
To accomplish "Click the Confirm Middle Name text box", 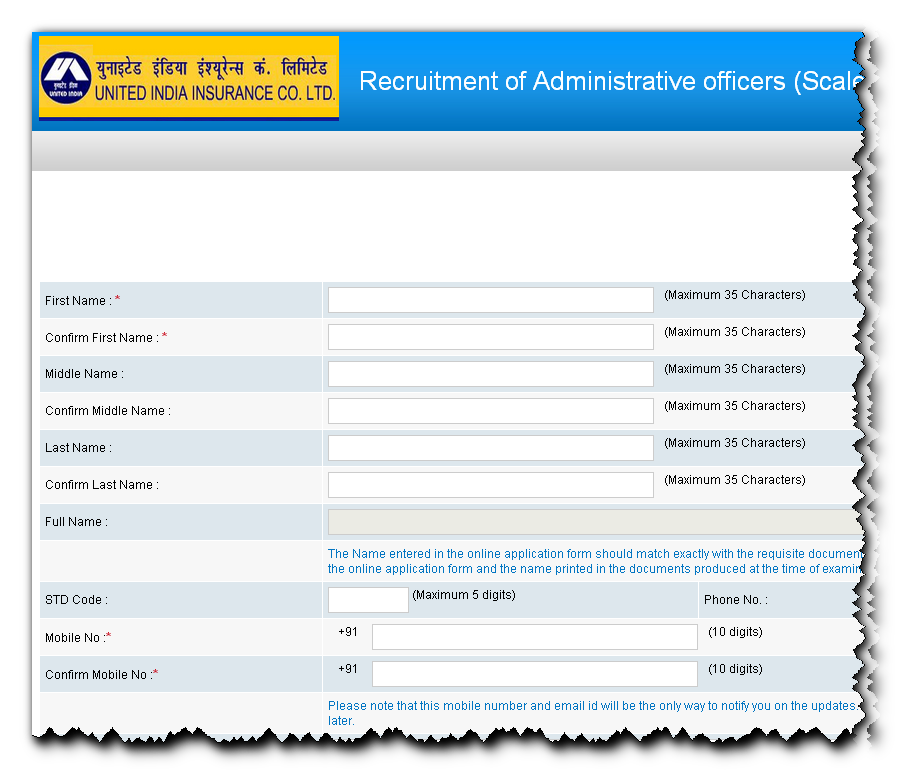I will (489, 410).
